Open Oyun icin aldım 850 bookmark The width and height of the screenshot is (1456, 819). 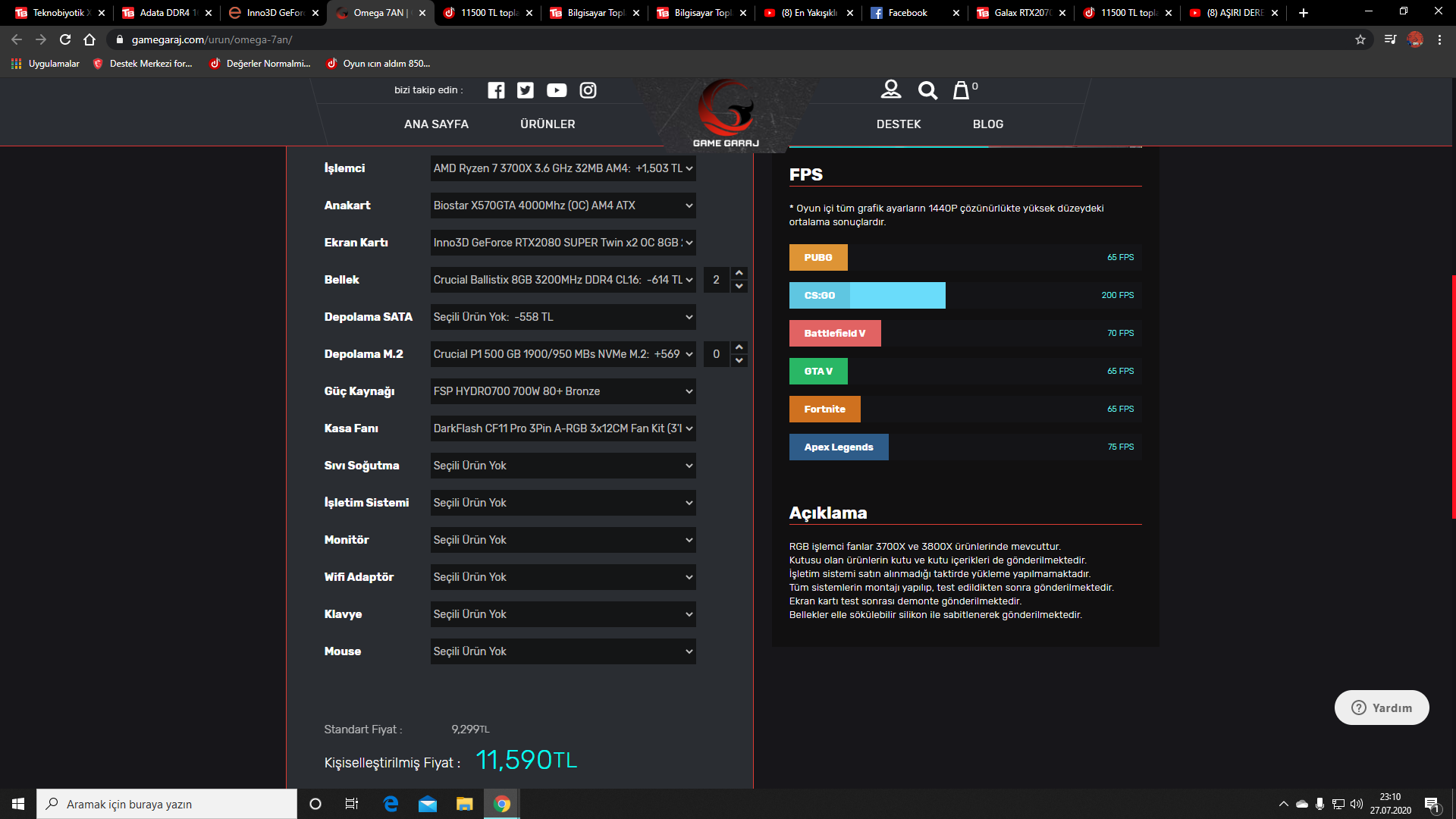click(x=378, y=64)
